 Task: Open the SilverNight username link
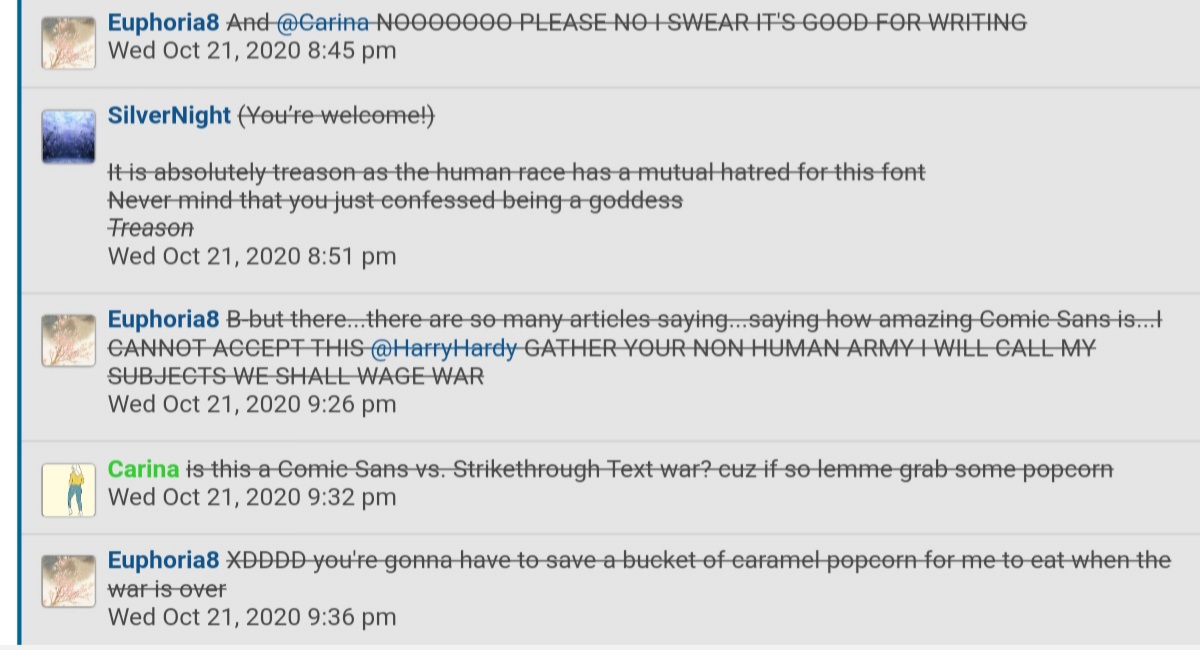(169, 115)
